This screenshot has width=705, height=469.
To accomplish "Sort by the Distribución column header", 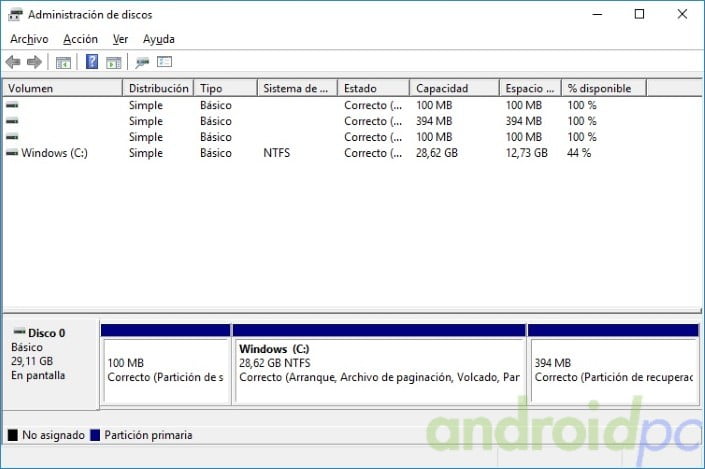I will click(x=158, y=88).
